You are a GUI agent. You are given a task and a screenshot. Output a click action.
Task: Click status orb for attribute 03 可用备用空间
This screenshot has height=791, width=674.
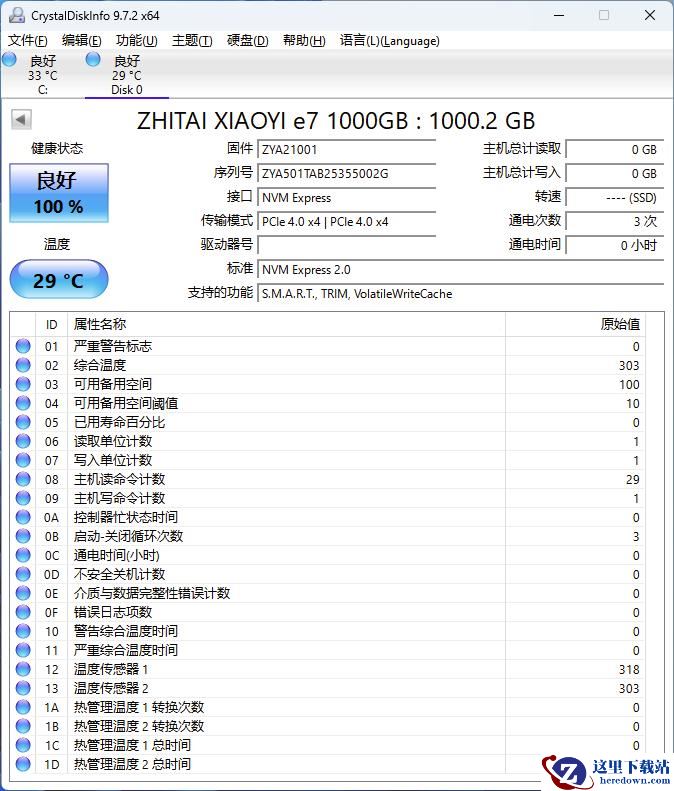[23, 384]
